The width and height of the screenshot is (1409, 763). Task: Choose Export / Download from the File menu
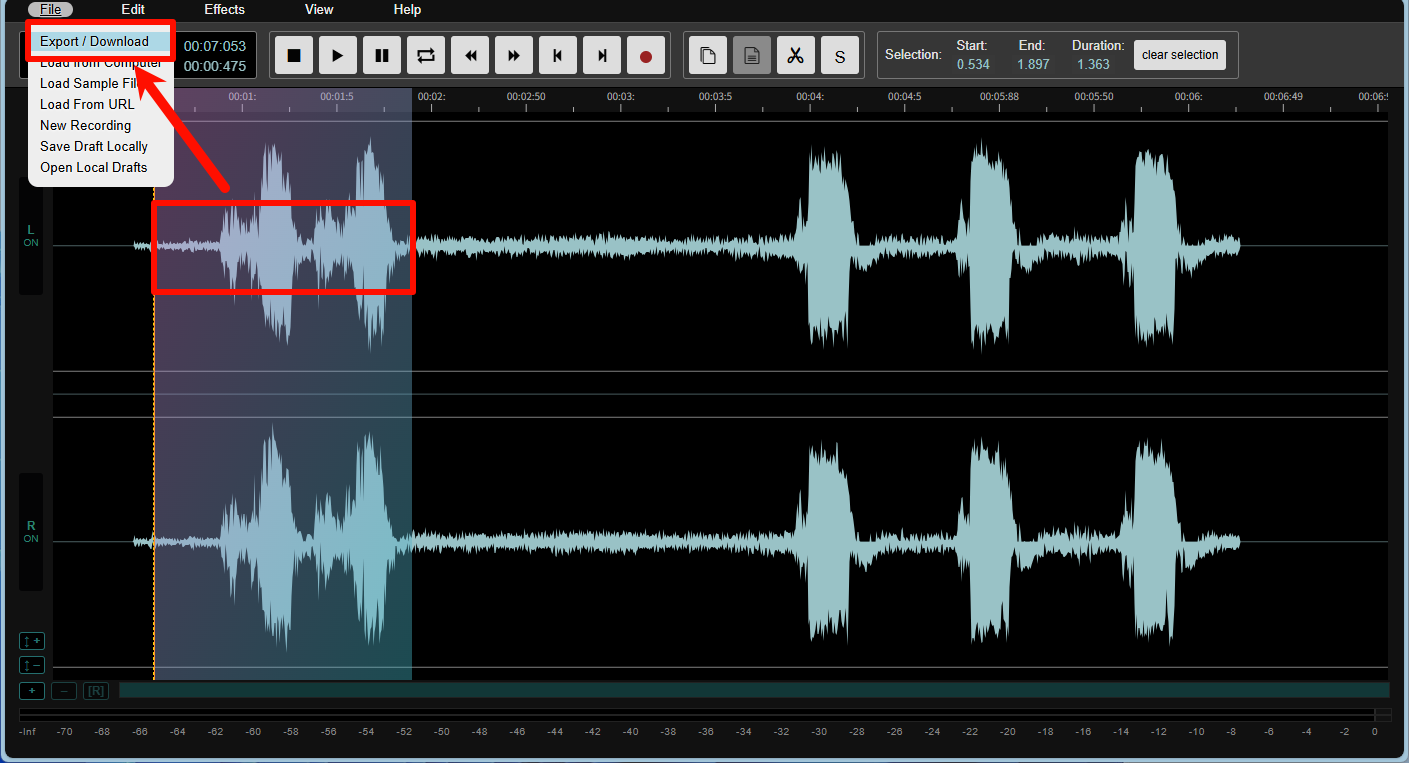tap(94, 41)
